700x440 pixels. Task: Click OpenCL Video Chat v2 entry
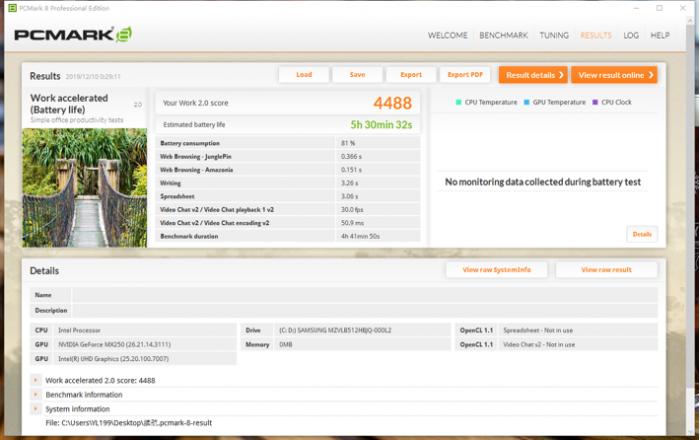coord(539,345)
